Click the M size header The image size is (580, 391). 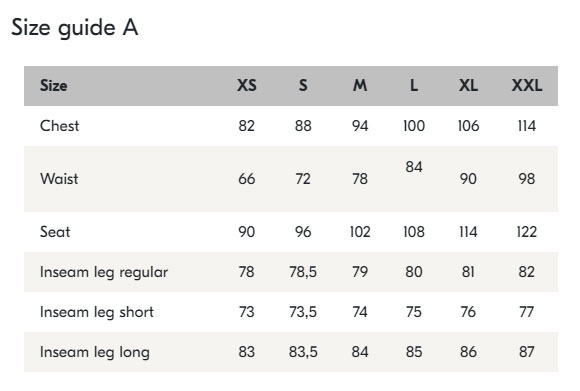tap(360, 86)
